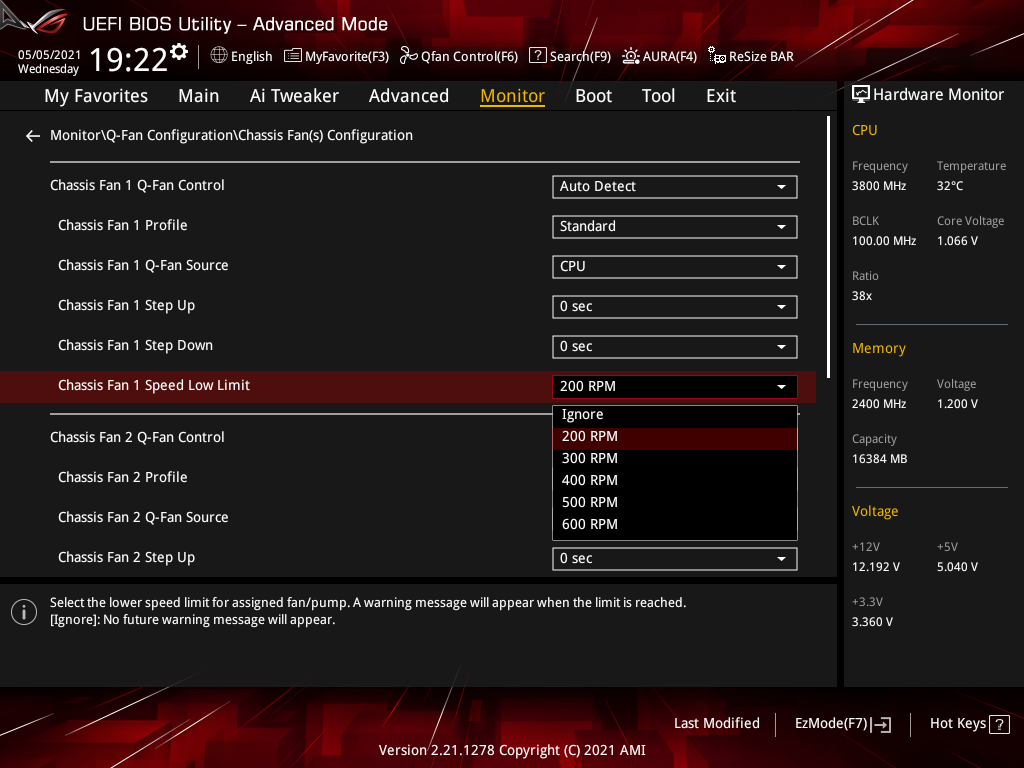
Task: Click Last Modified button
Action: pos(716,724)
